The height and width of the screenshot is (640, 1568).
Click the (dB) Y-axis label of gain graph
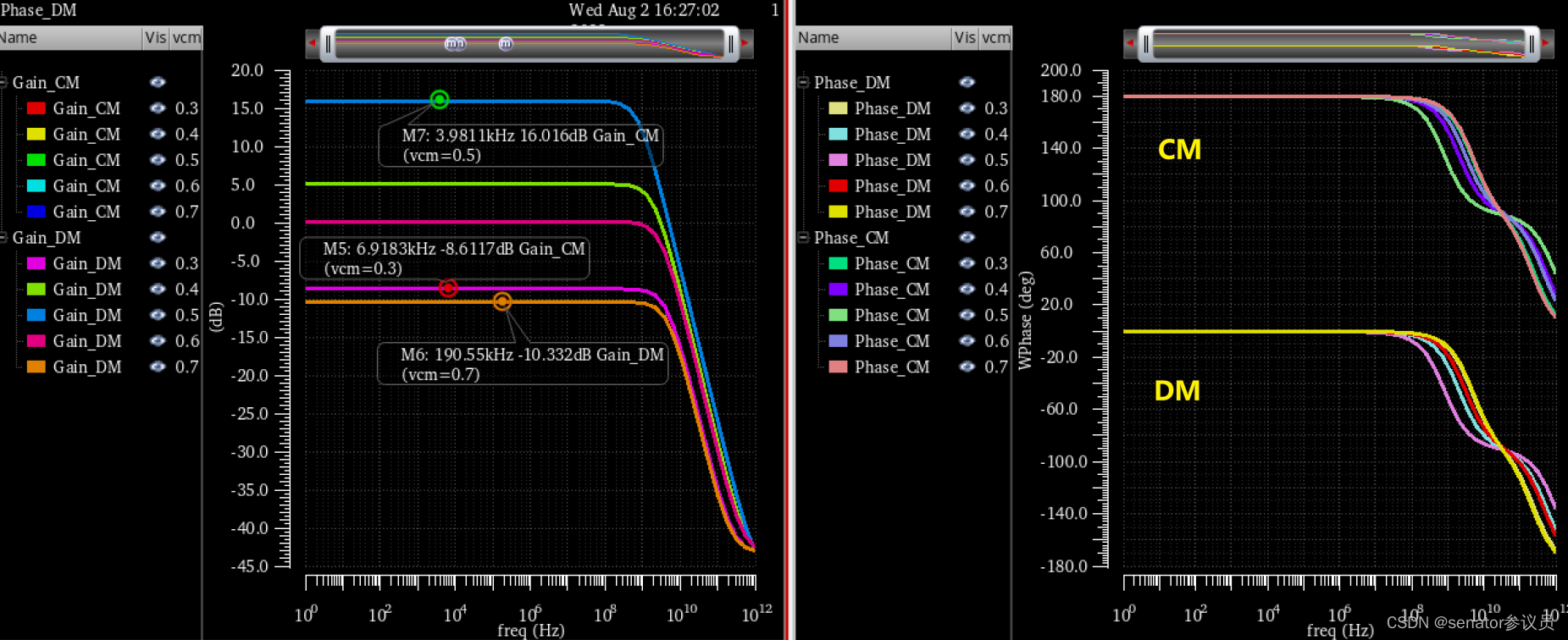tap(216, 317)
